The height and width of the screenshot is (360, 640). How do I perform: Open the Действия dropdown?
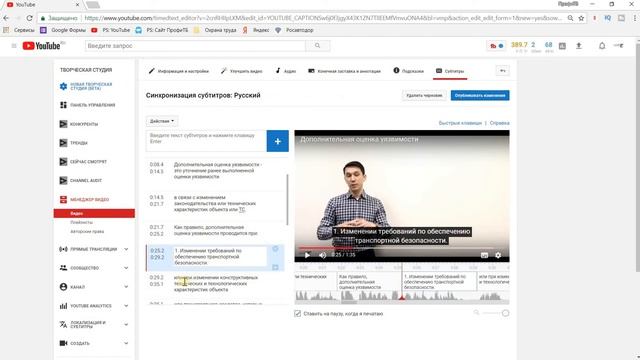(162, 121)
